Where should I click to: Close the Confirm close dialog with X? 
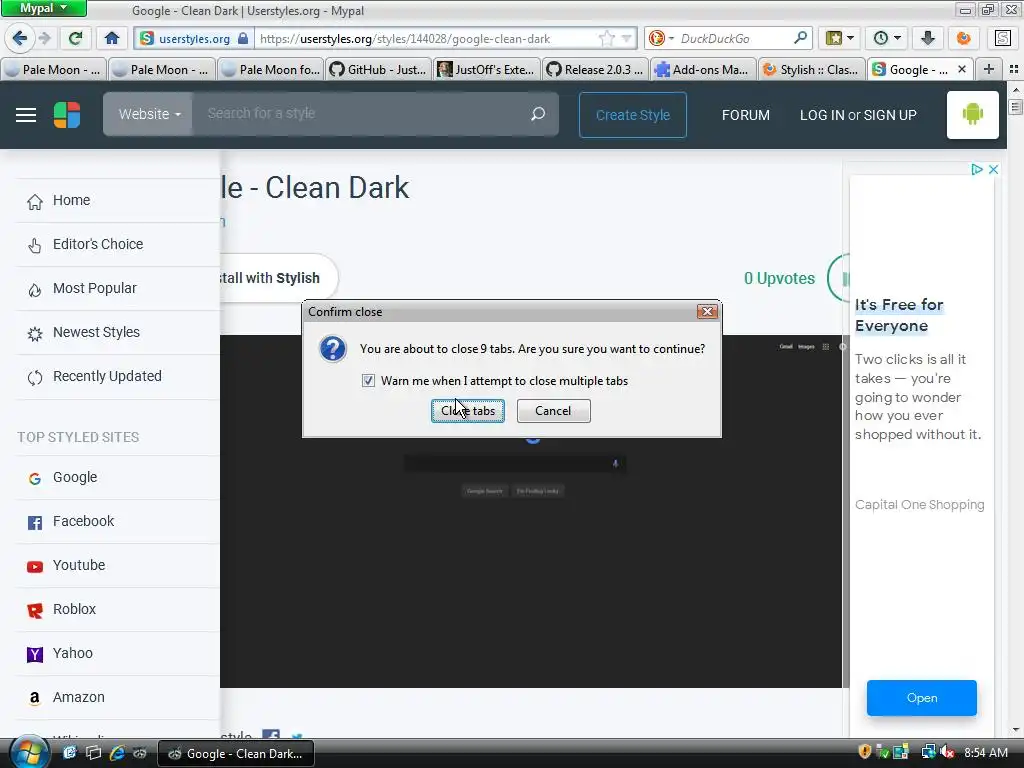point(707,312)
